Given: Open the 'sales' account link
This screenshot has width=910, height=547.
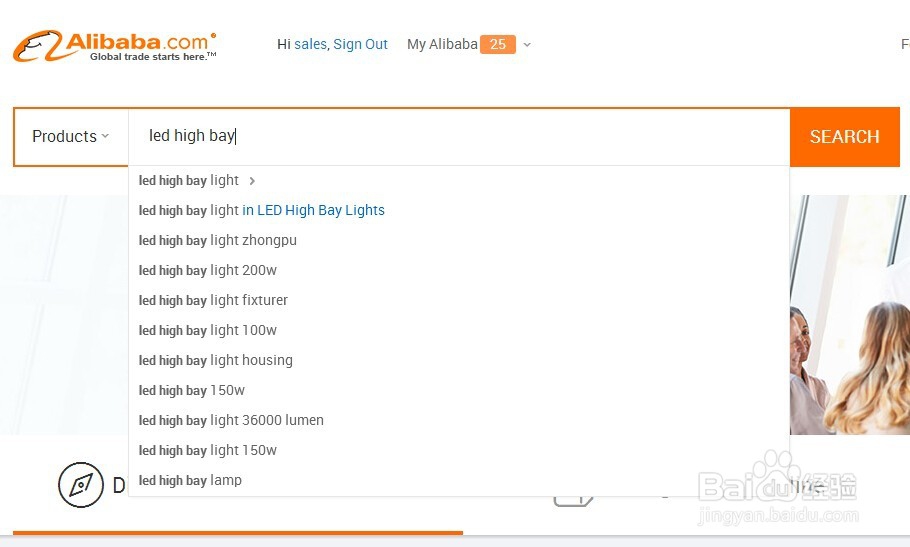Looking at the screenshot, I should pos(310,44).
